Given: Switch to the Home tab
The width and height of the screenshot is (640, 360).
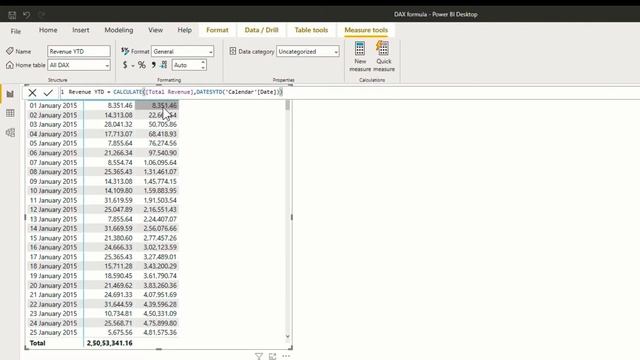Looking at the screenshot, I should pos(48,30).
